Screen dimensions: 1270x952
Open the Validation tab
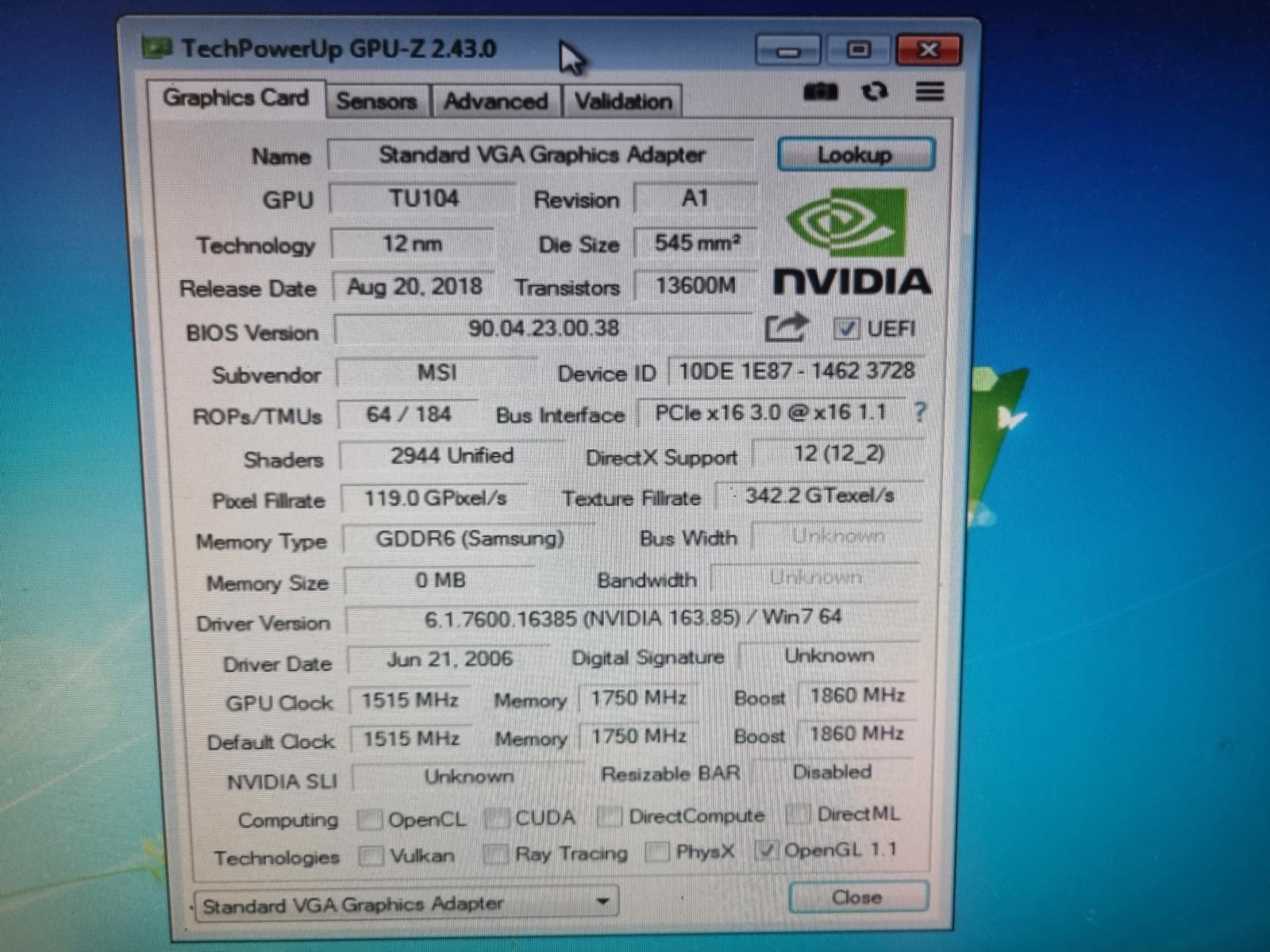pos(623,102)
